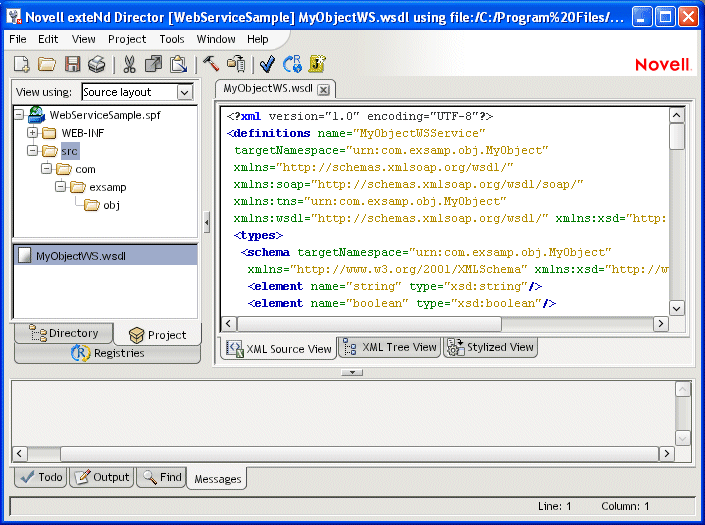705x525 pixels.
Task: Switch to the Project tab
Action: pos(157,335)
